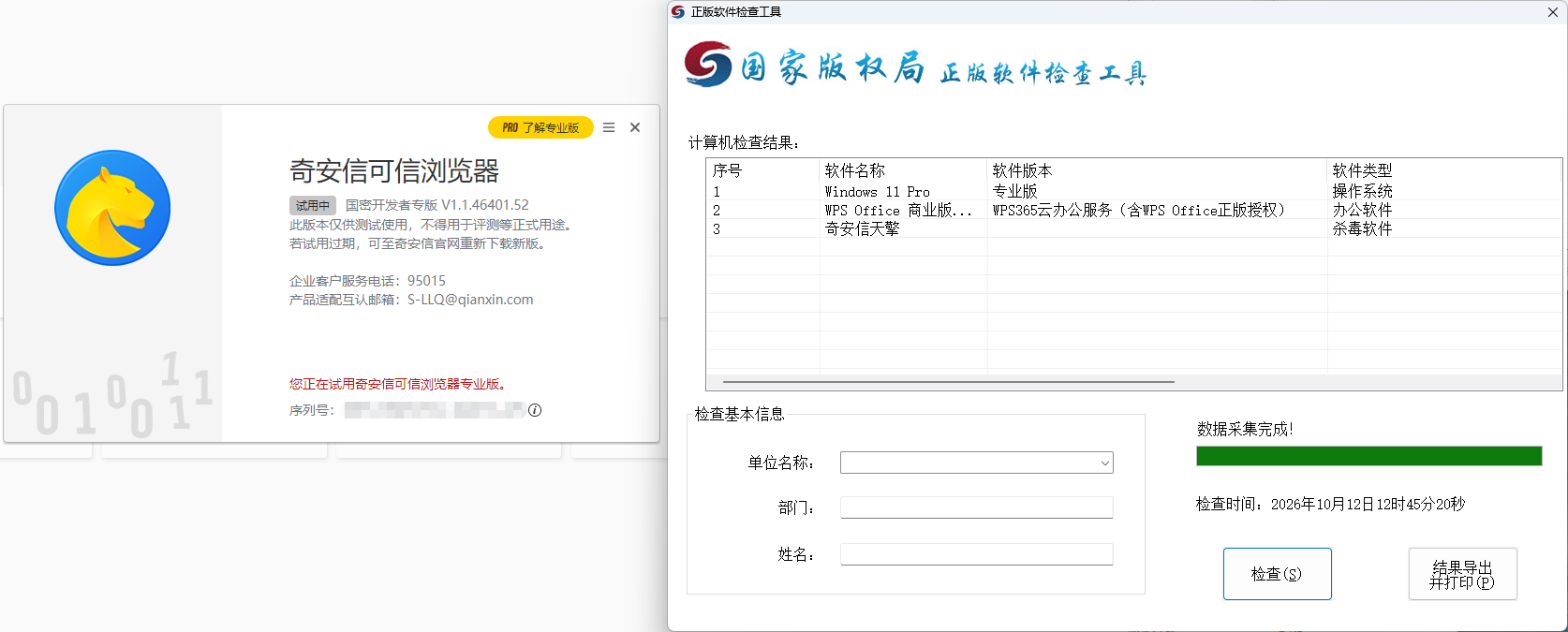Select the Windows 11 Pro row
Viewport: 1568px width, 632px height.
click(1133, 191)
